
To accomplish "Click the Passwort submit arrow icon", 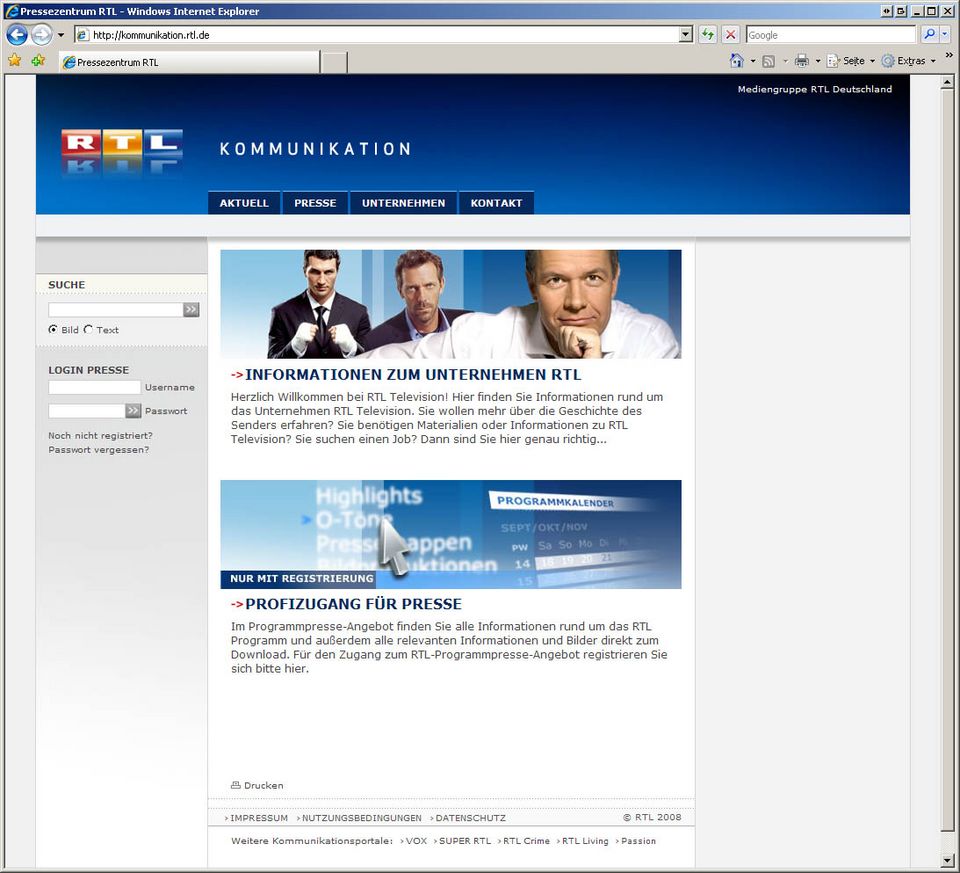I will tap(133, 410).
